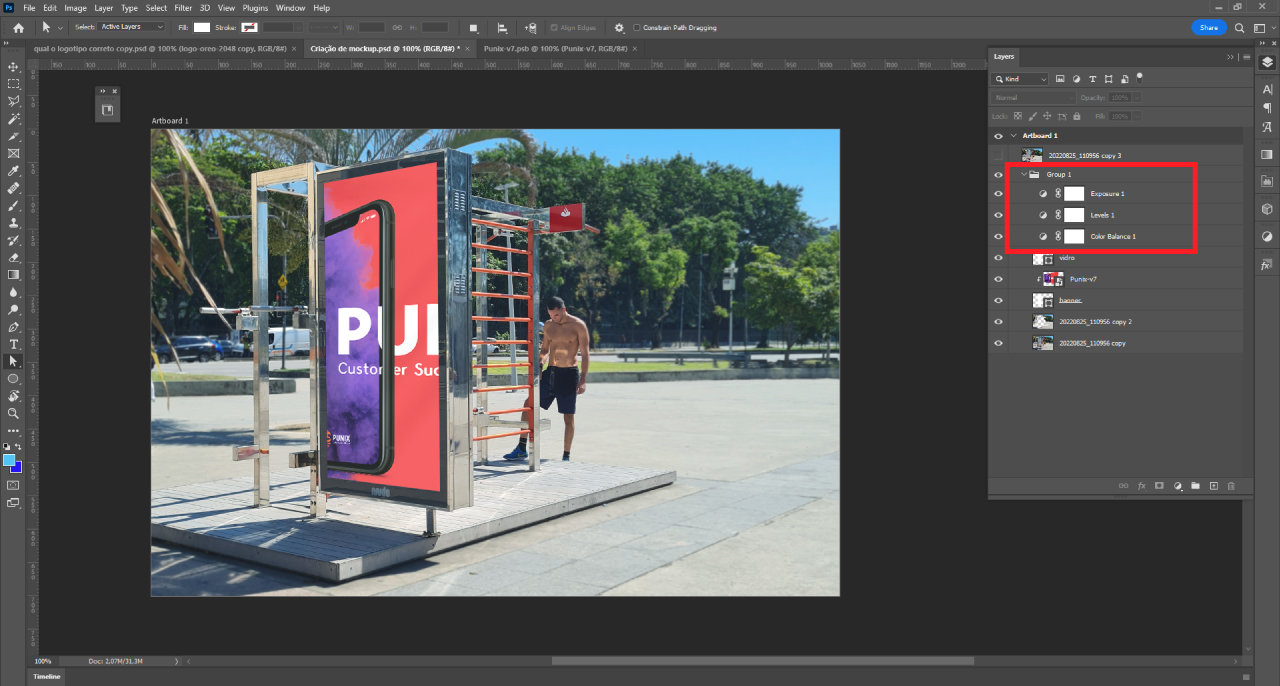Select the Magic Wand tool

tap(14, 119)
